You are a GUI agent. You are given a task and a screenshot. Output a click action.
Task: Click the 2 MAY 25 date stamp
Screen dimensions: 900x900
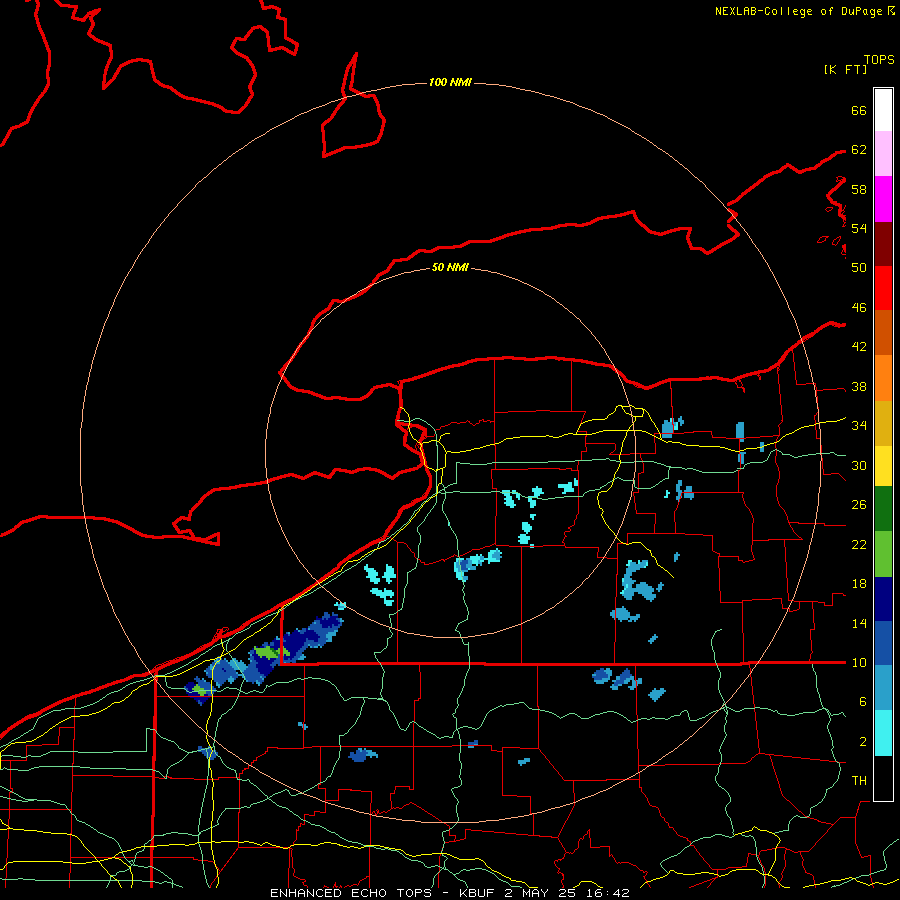(x=542, y=893)
